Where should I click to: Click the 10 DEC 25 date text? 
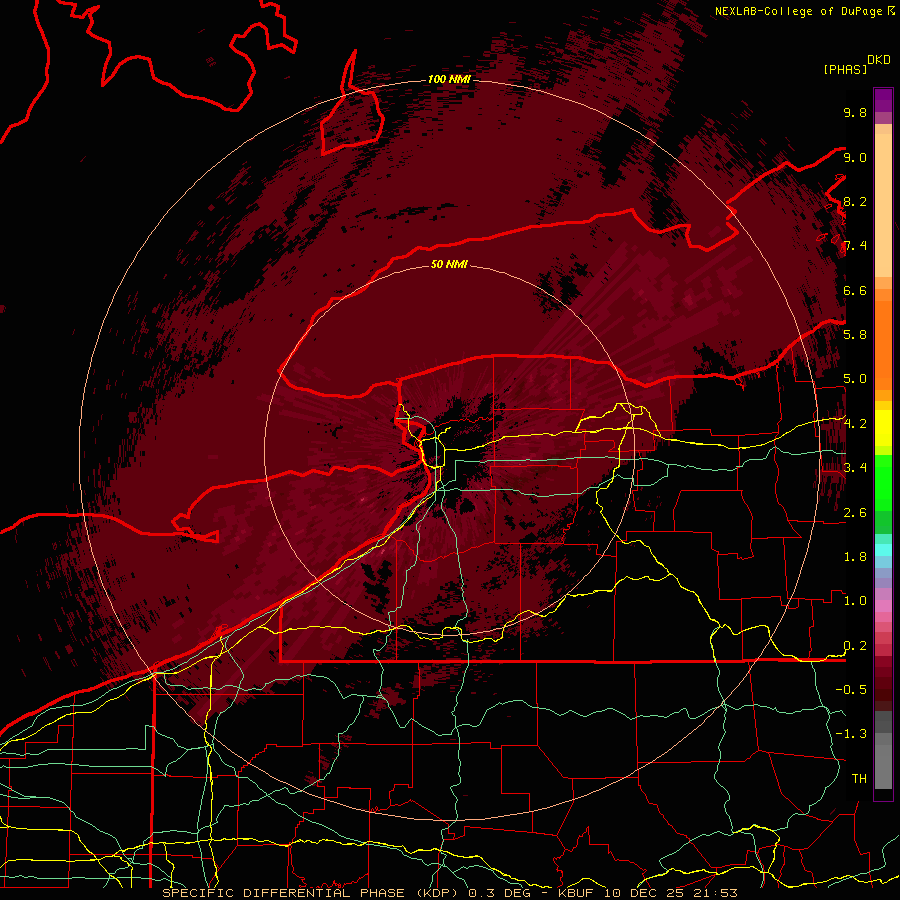tap(646, 893)
